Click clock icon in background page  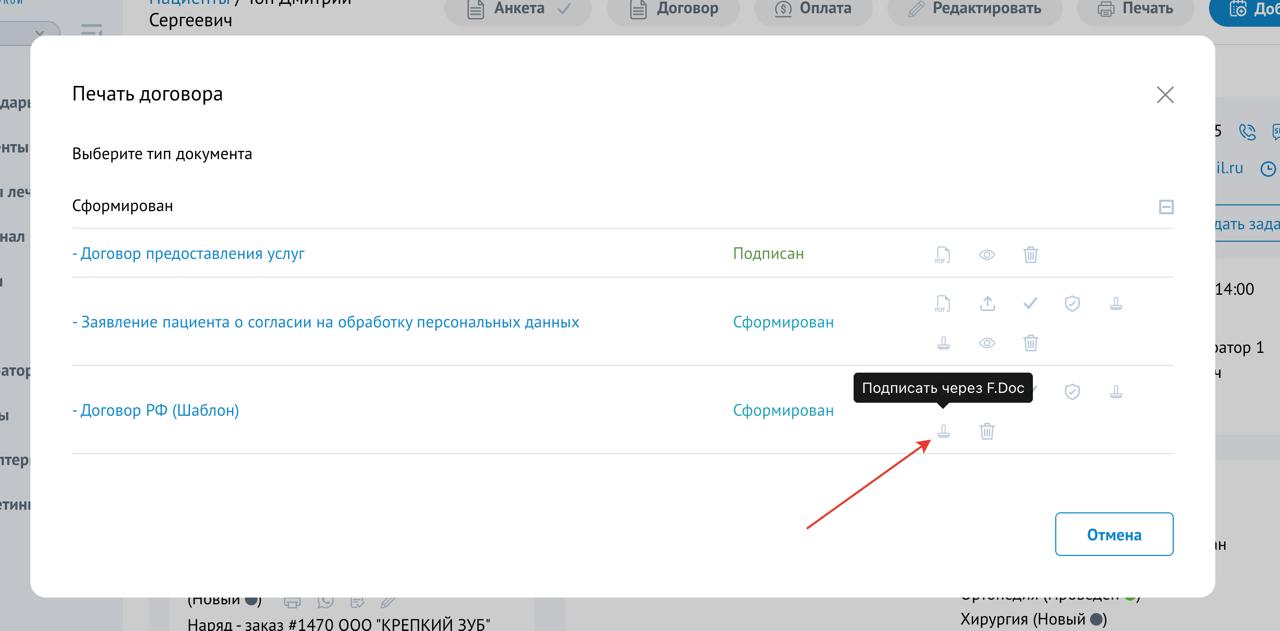click(x=1269, y=169)
